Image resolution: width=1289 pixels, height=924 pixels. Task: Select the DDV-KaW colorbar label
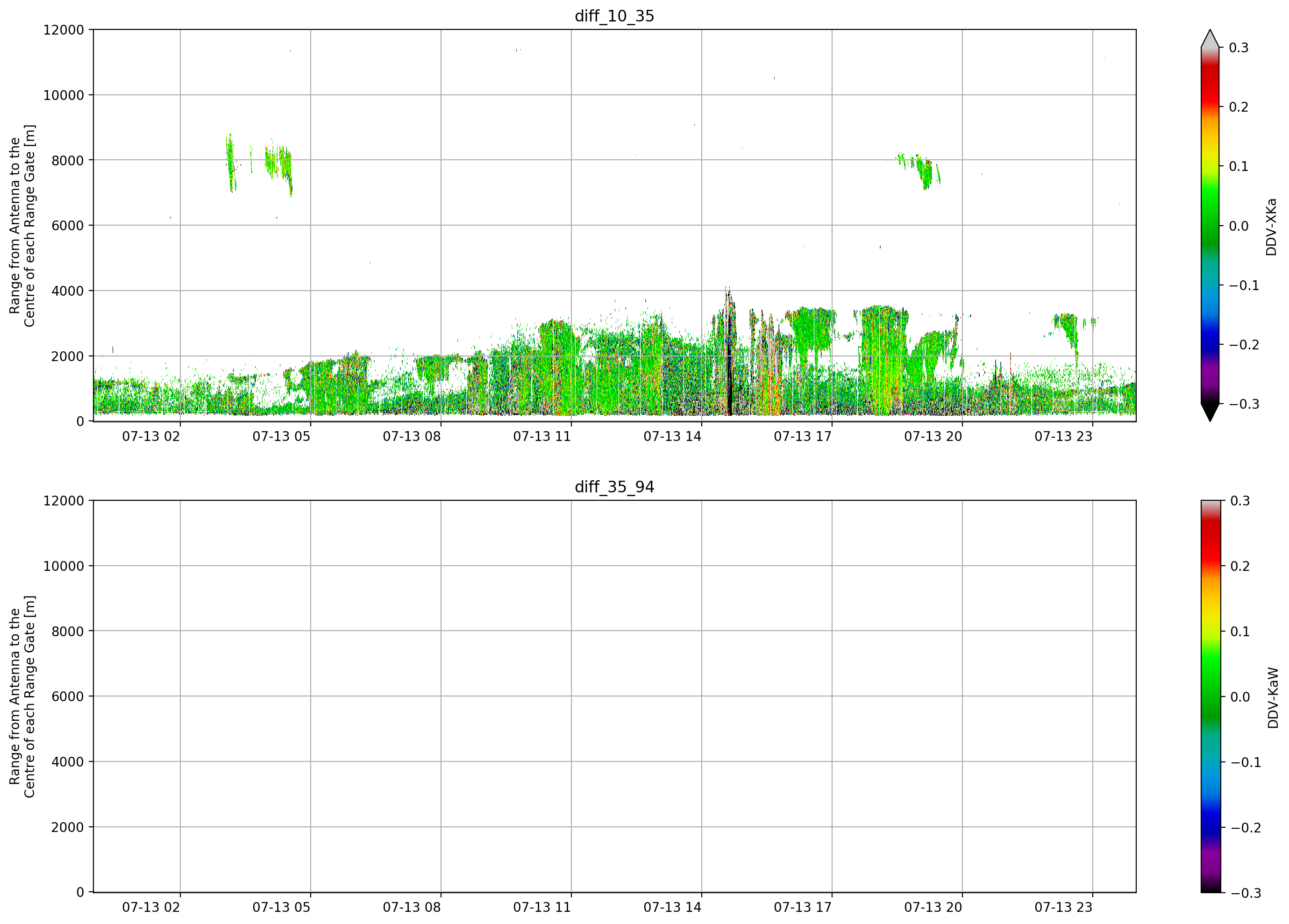1273,697
